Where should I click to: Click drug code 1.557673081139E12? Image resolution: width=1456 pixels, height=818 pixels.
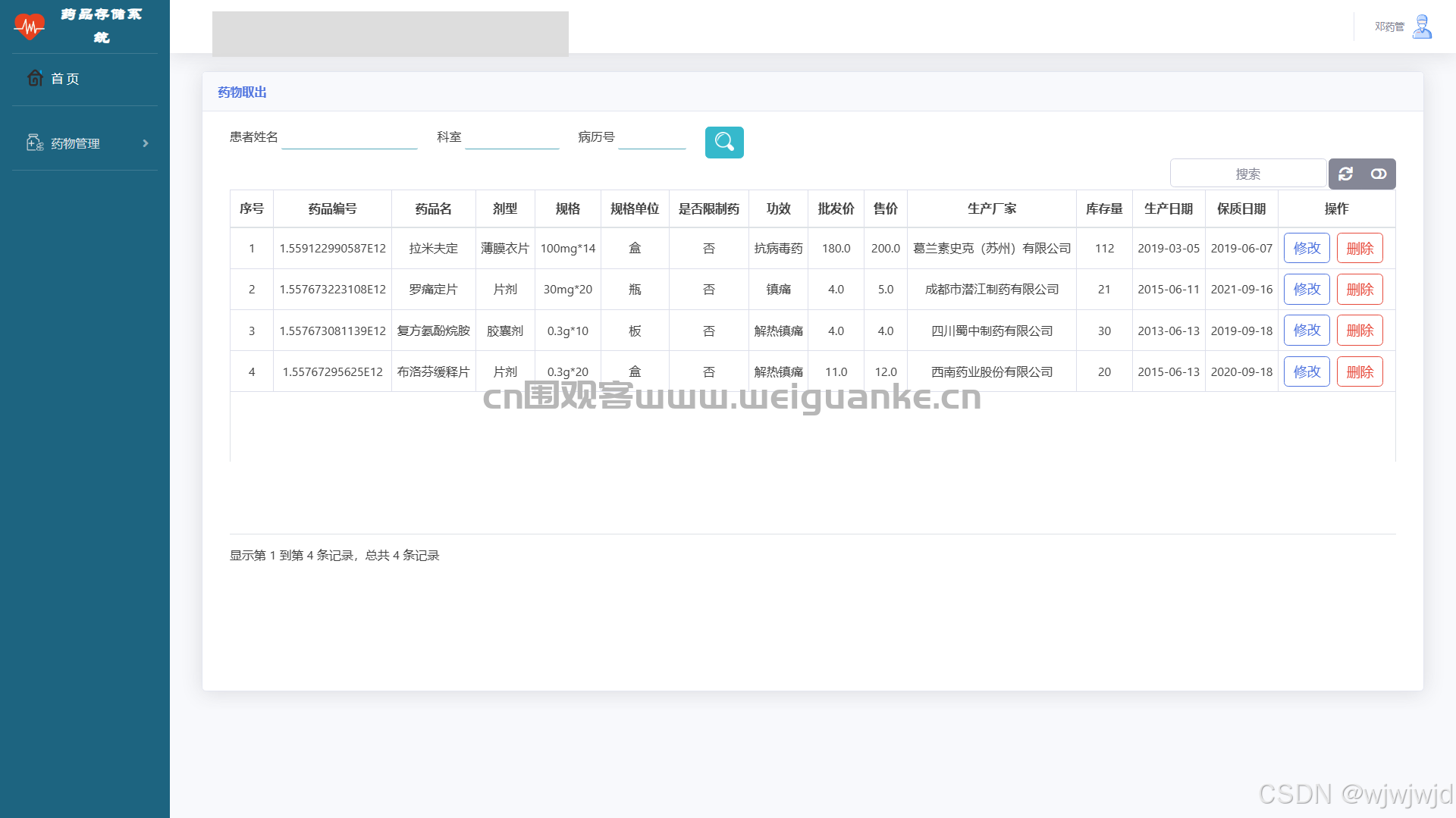332,331
